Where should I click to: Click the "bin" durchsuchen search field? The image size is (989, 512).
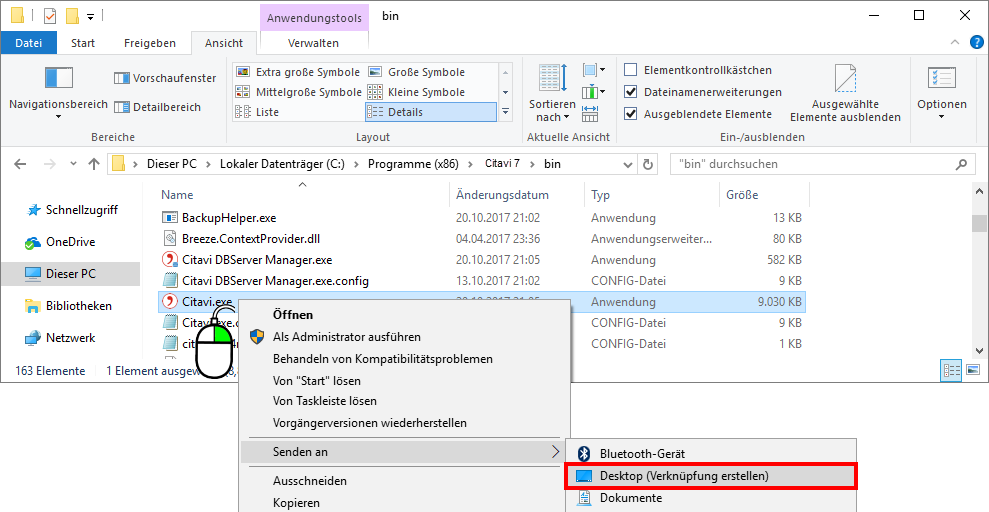[x=822, y=165]
